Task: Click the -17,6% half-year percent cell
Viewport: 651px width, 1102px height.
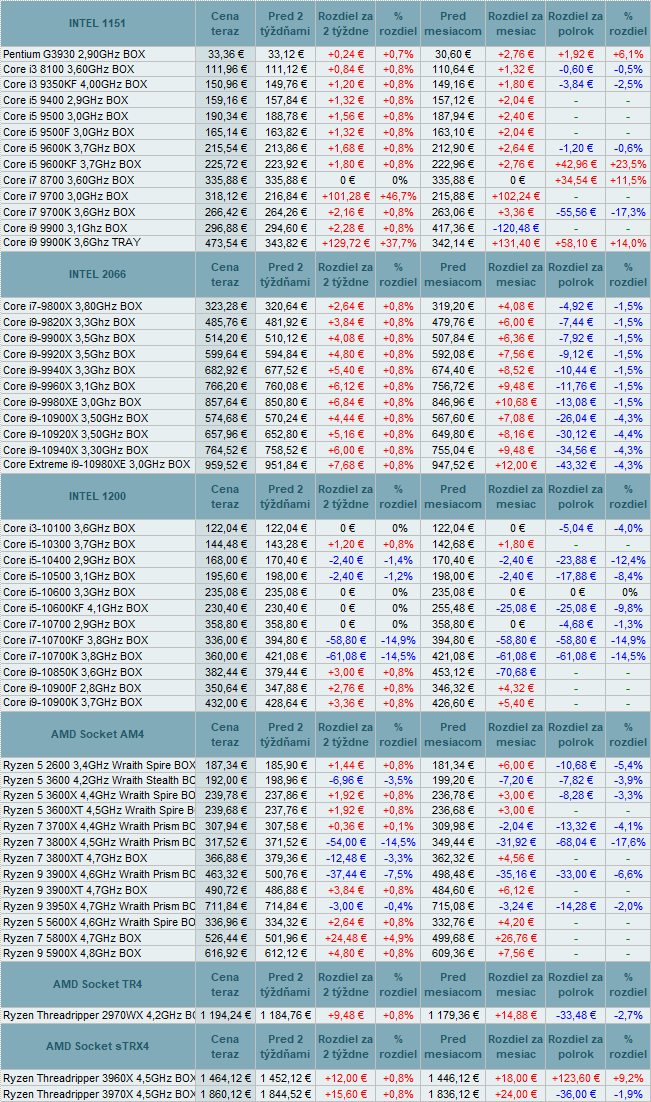Action: 628,842
